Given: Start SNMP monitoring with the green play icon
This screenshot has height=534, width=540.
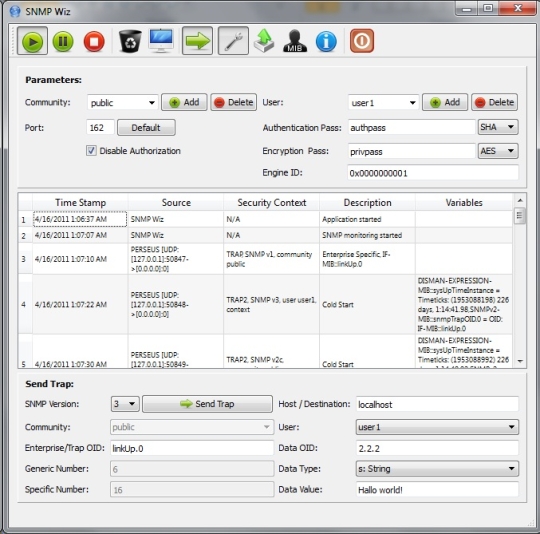Looking at the screenshot, I should [x=32, y=41].
